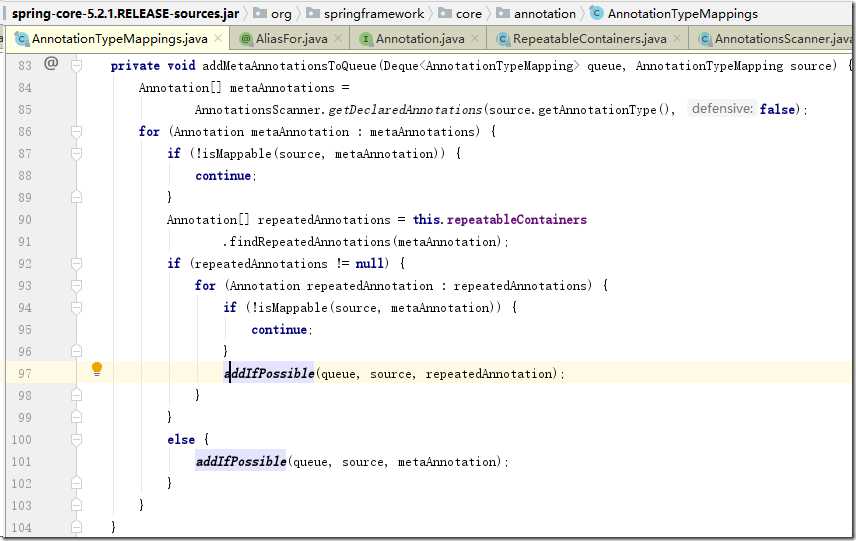Click the interface icon on Annotation.java tab
Screen dimensions: 856x541
click(366, 39)
